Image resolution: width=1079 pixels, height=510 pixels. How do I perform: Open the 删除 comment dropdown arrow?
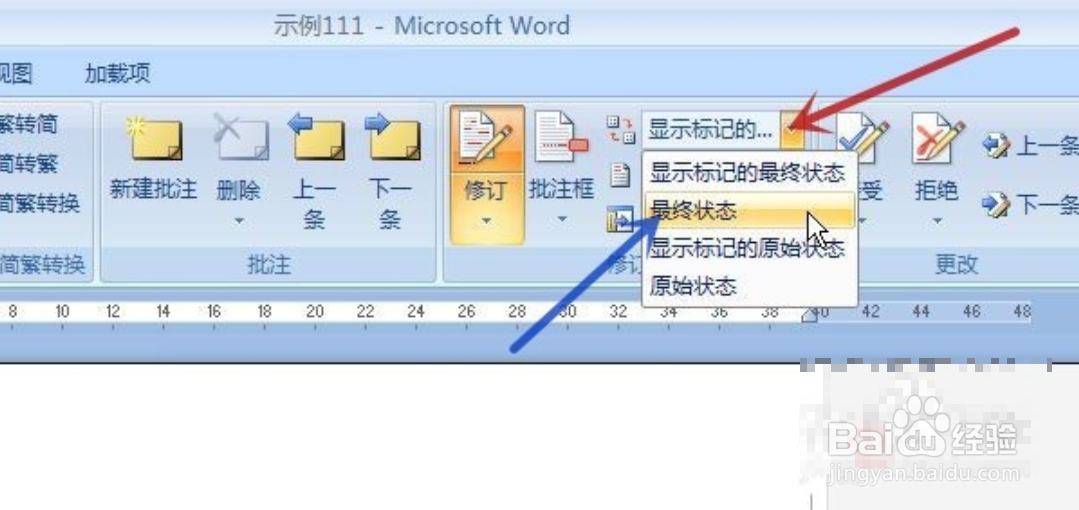coord(239,221)
